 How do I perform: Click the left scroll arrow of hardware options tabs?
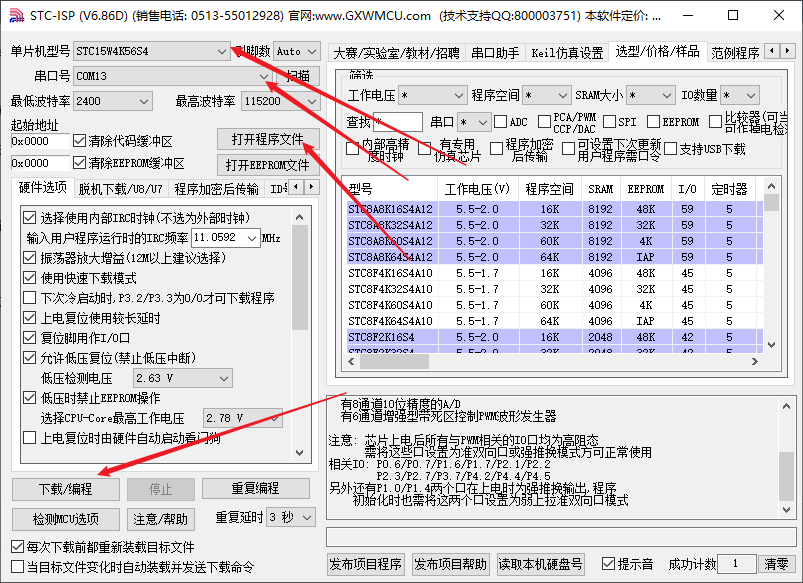pyautogui.click(x=296, y=187)
